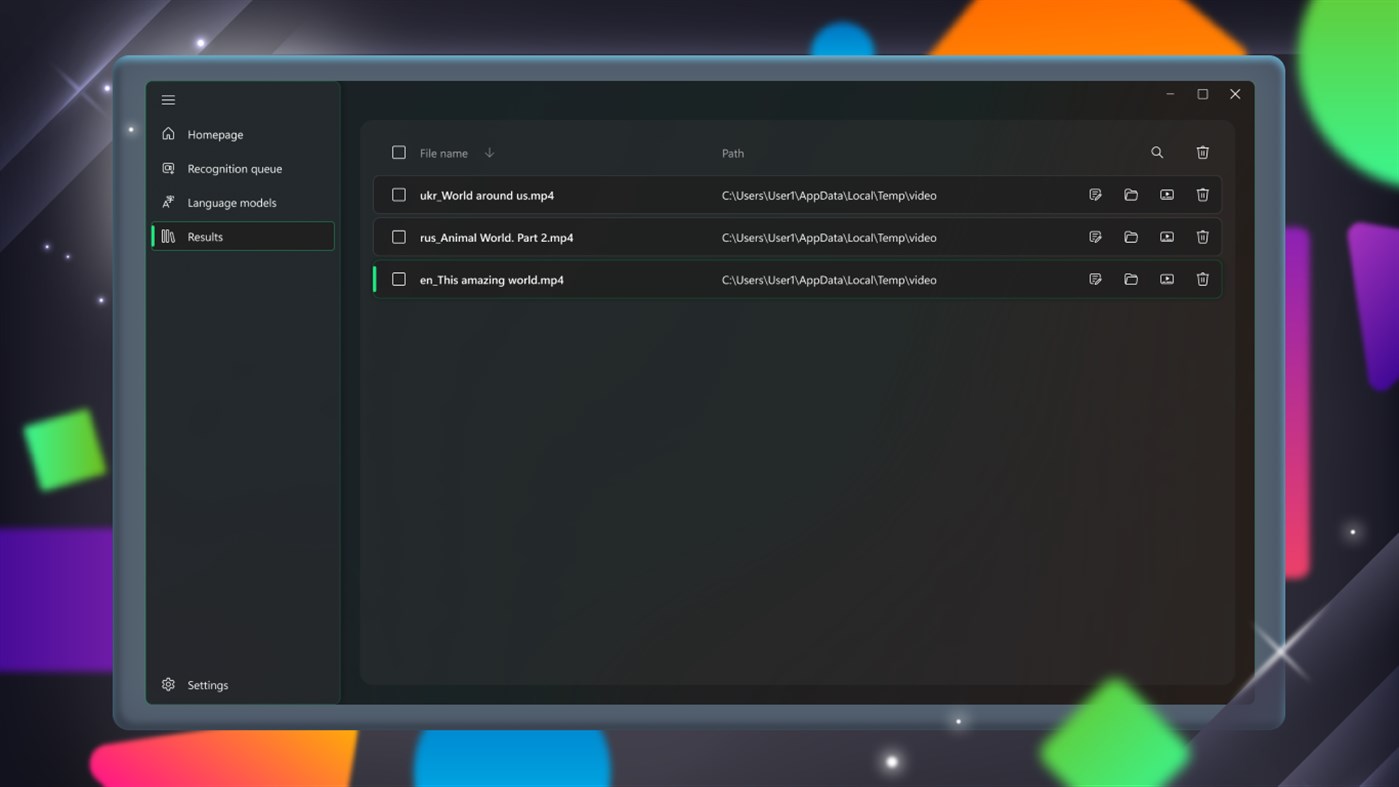Toggle the File name sort order arrow
This screenshot has height=787, width=1399.
489,152
